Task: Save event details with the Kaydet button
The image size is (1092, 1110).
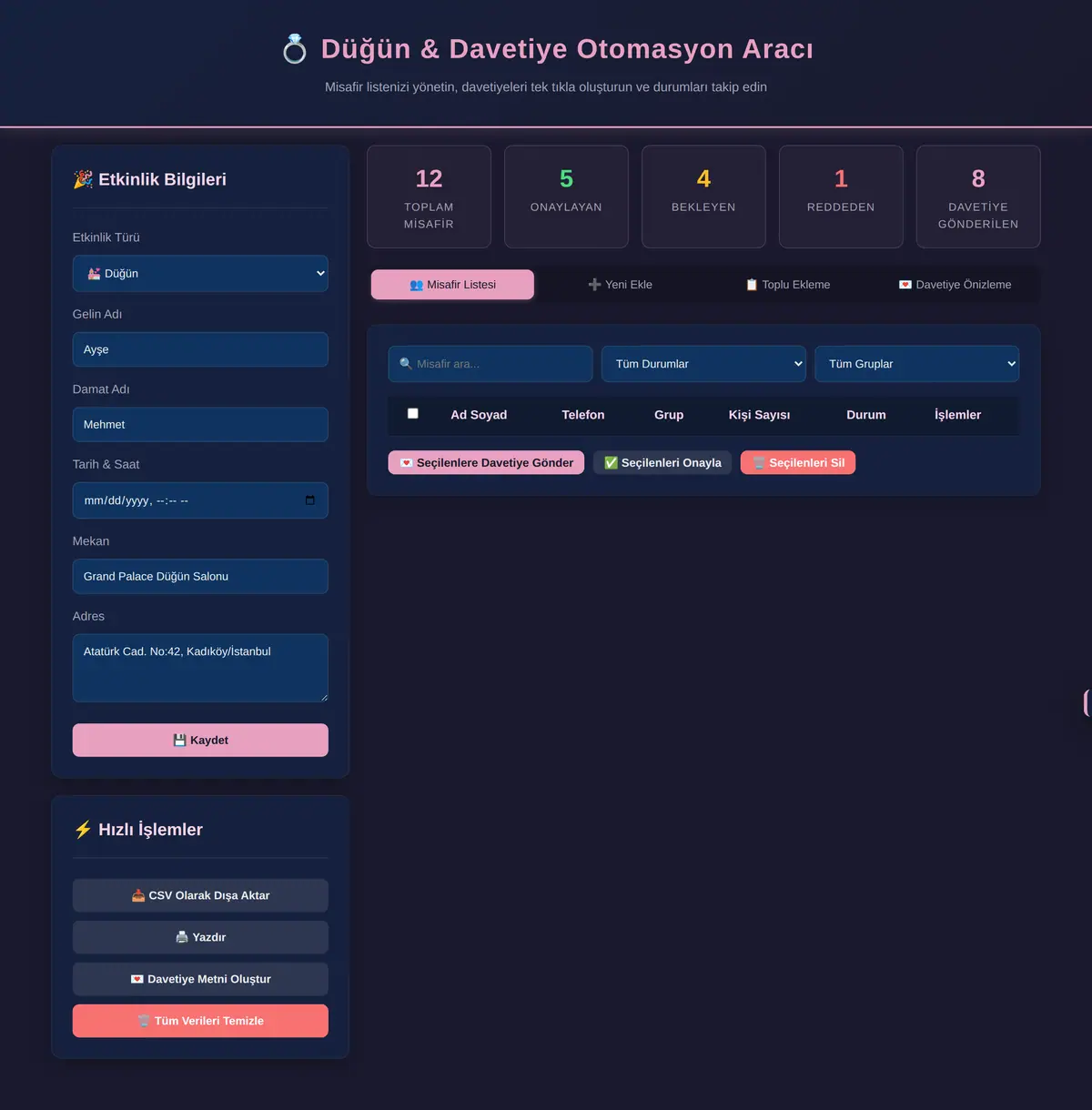Action: 200,741
